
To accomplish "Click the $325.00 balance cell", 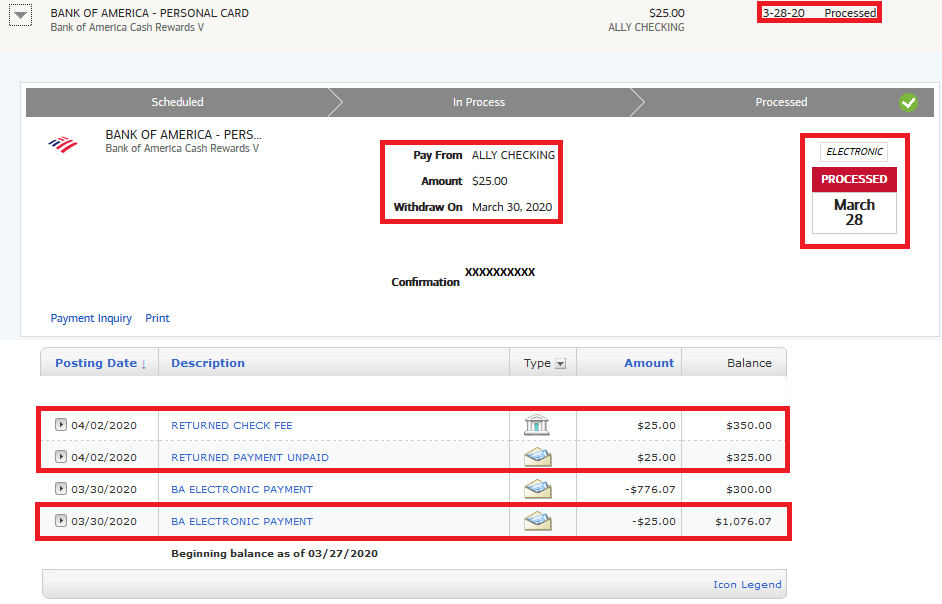I will pos(749,457).
